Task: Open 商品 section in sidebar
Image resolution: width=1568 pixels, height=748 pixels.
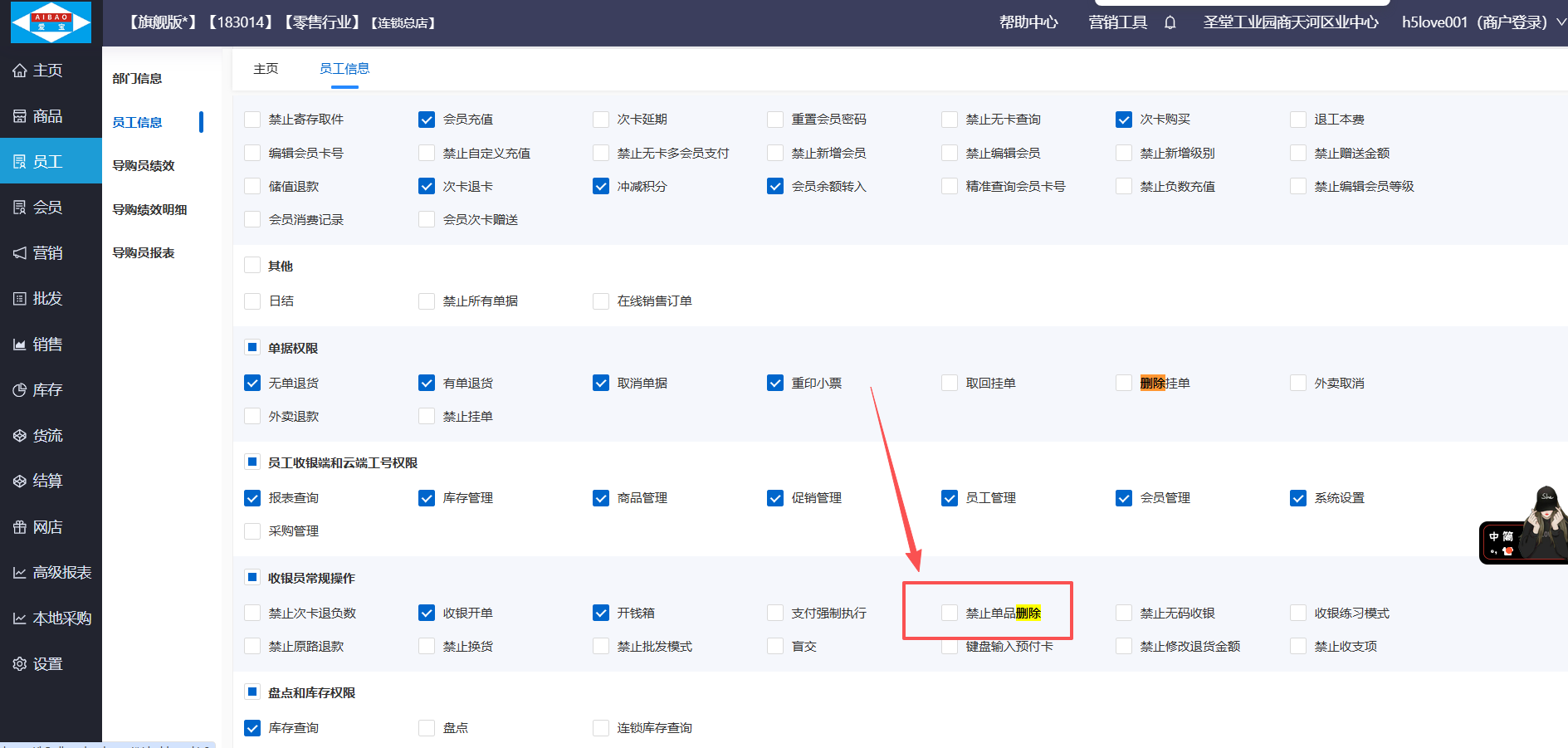Action: 48,116
